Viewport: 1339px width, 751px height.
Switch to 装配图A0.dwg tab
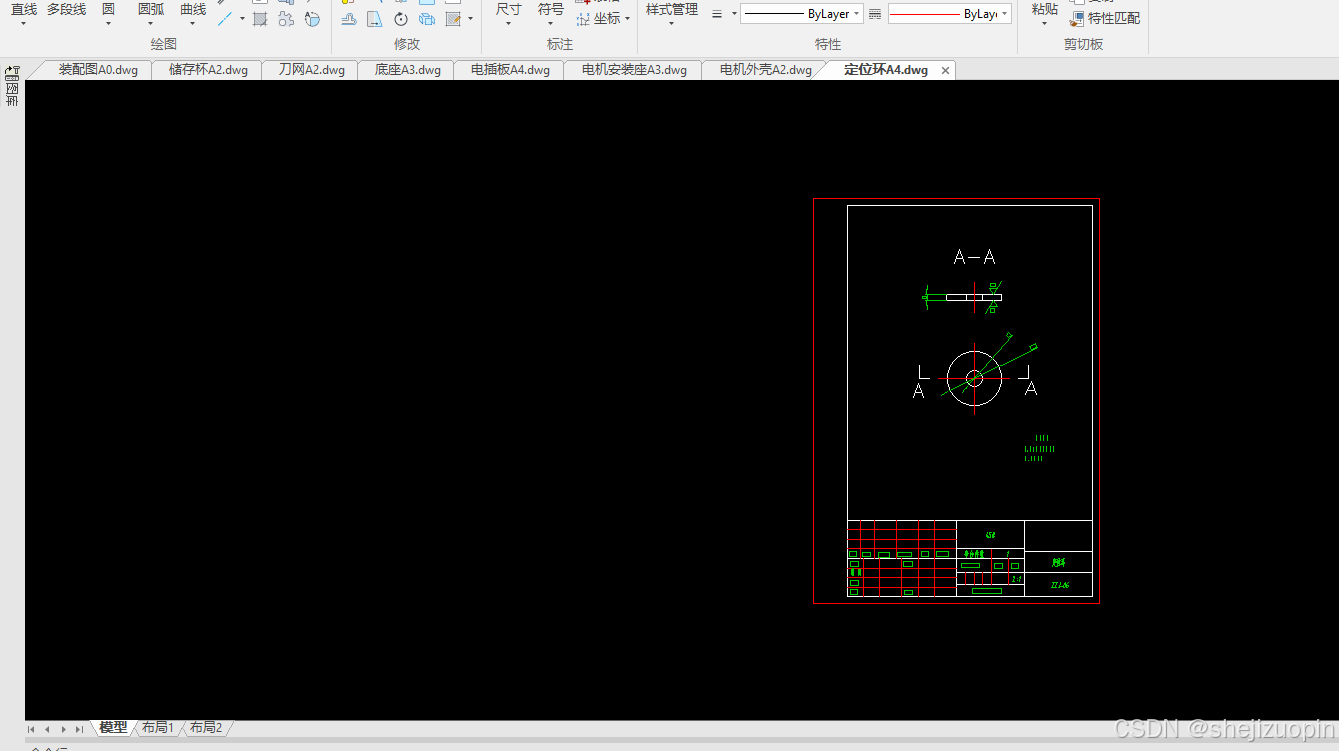(x=98, y=70)
